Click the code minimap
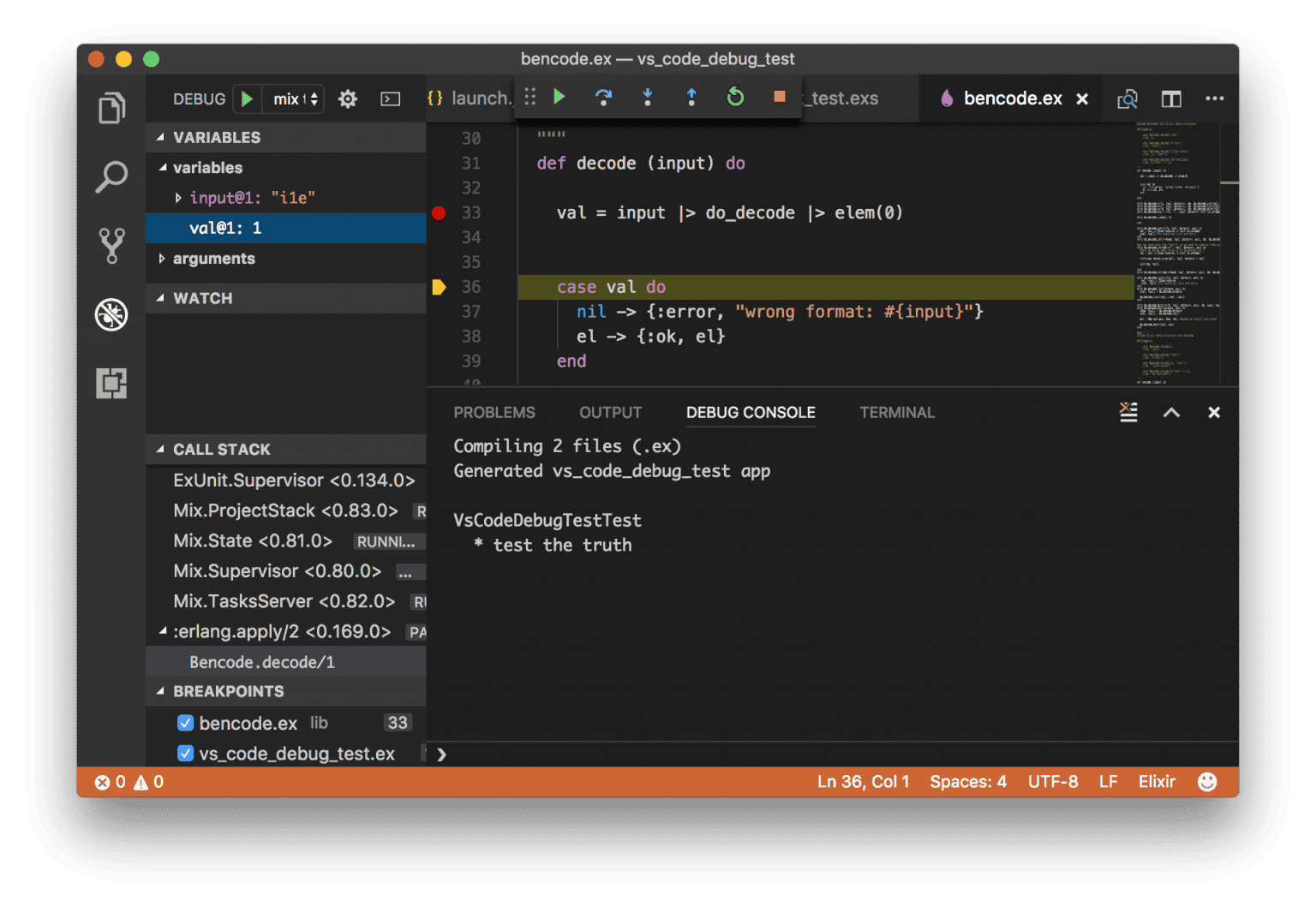Viewport: 1316px width, 907px height. click(1178, 254)
